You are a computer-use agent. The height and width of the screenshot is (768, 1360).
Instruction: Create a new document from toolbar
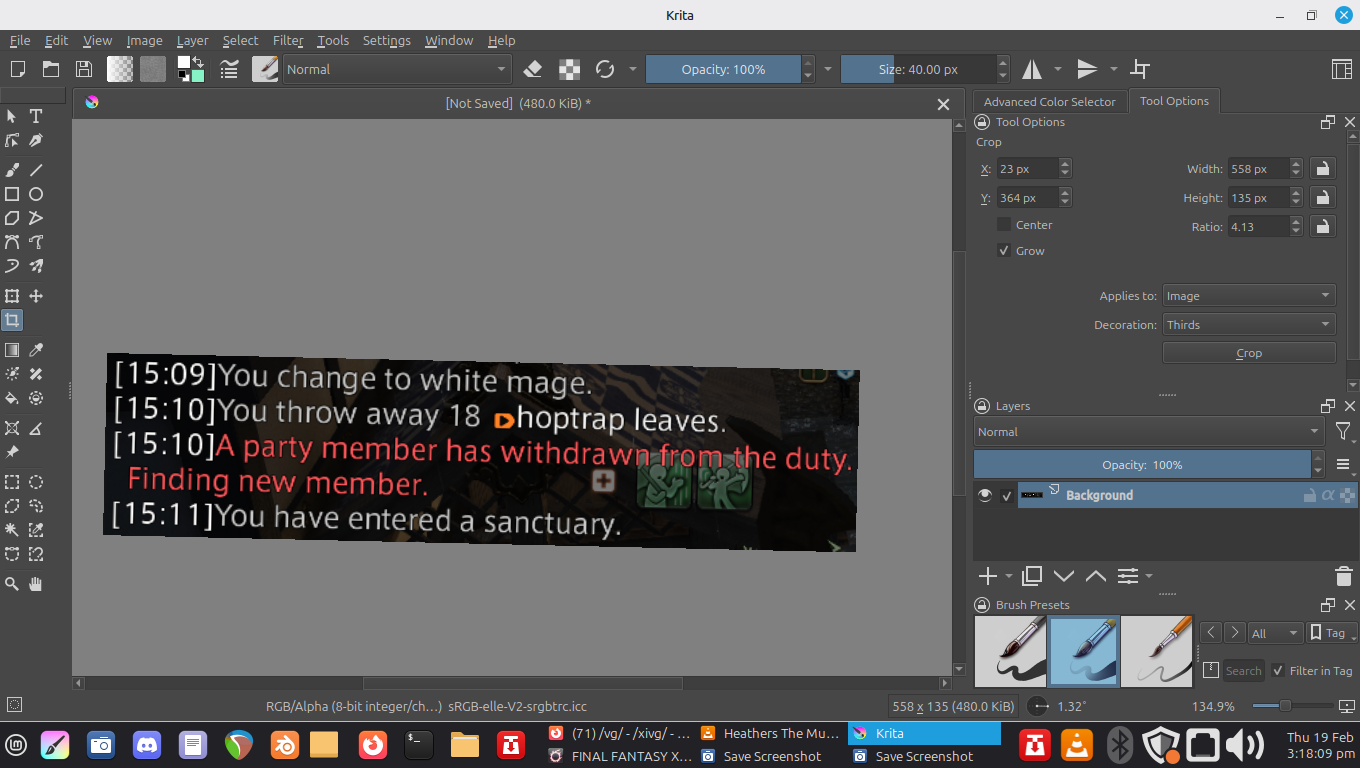tap(18, 69)
